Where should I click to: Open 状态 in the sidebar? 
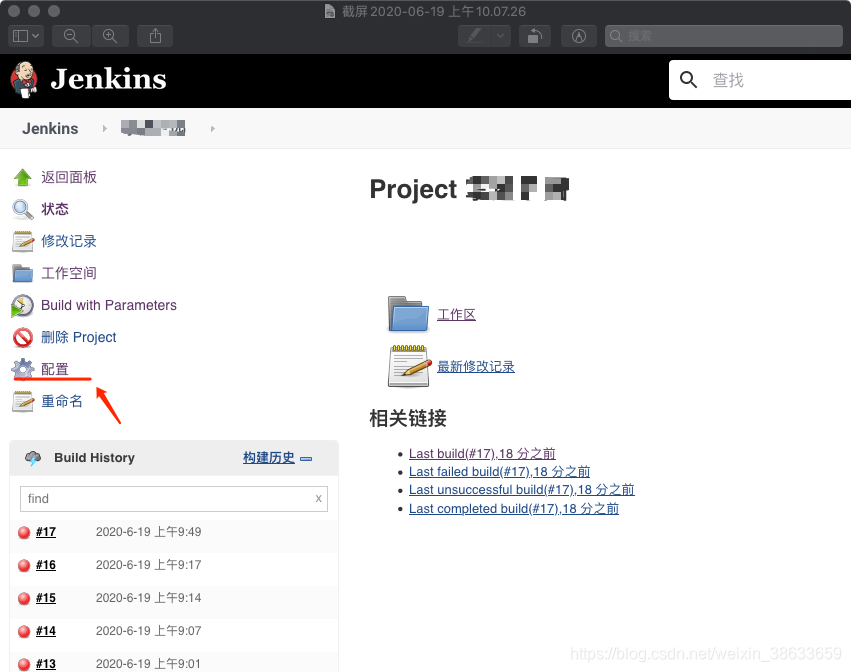[x=55, y=209]
